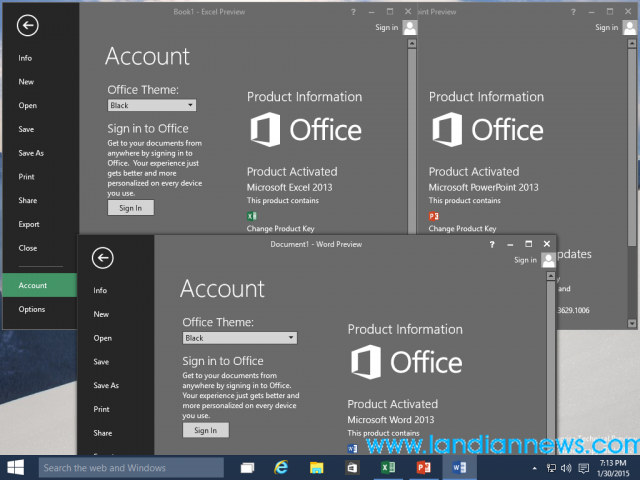
Task: Select Info in the Word backstage menu
Action: click(x=100, y=290)
